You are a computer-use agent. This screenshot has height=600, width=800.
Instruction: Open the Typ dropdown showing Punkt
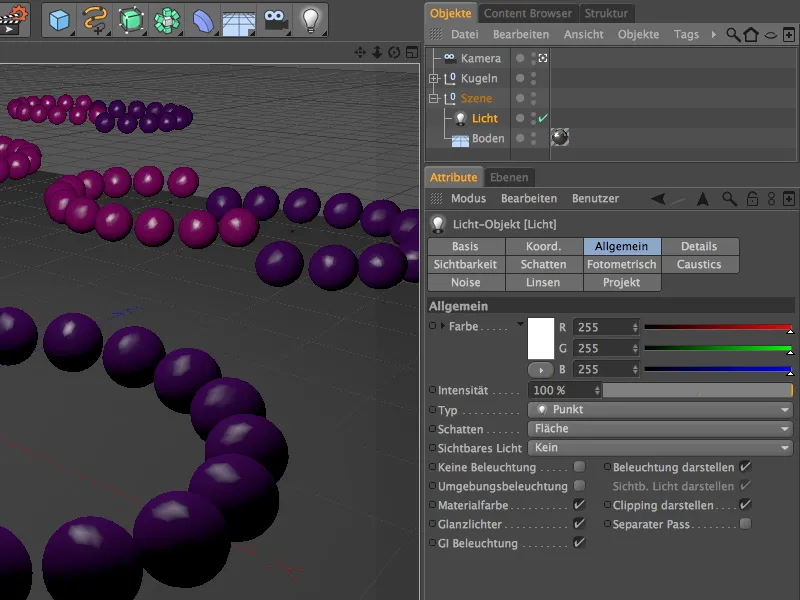[660, 410]
